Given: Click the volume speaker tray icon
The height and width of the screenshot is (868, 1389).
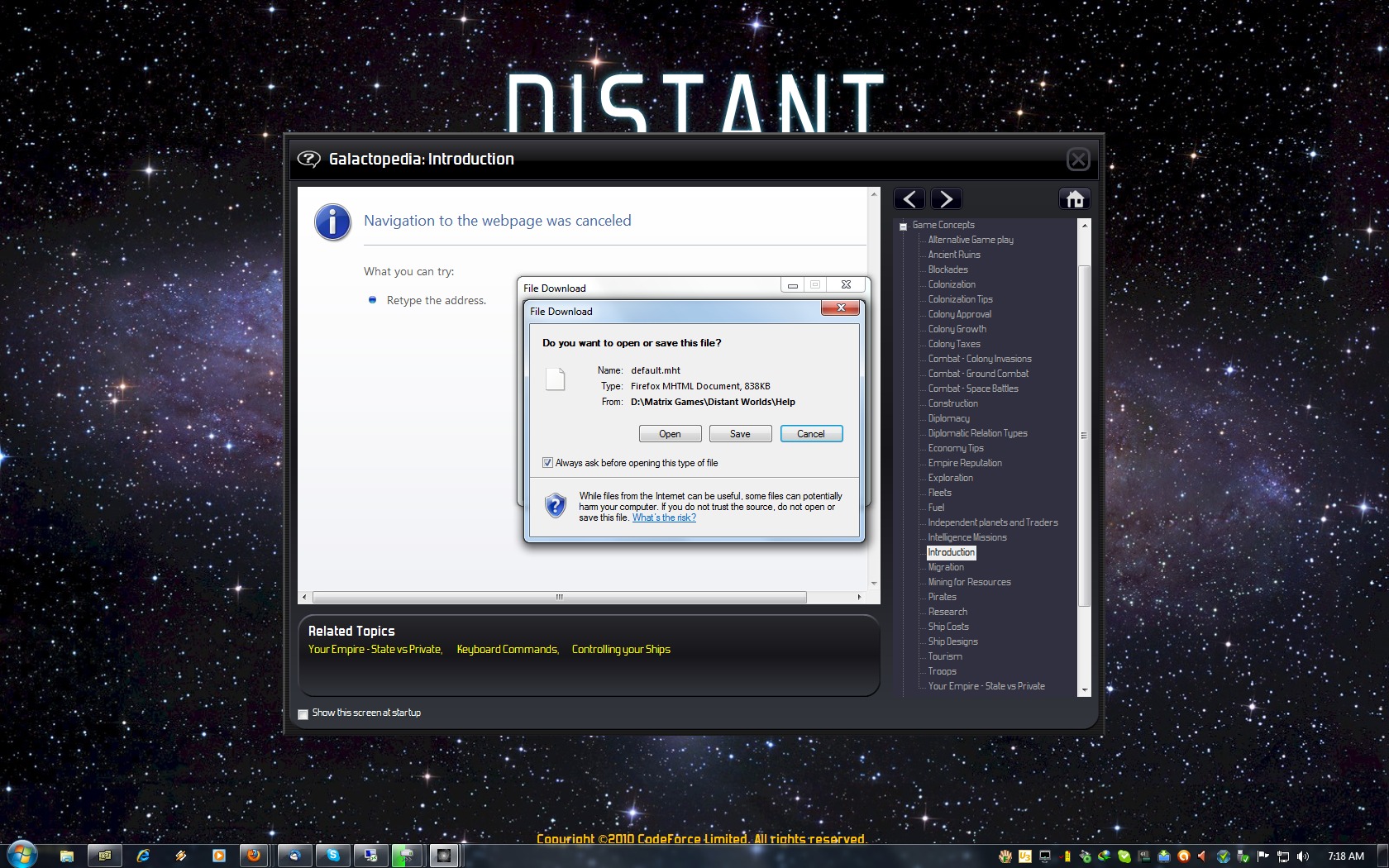Looking at the screenshot, I should (x=1303, y=856).
